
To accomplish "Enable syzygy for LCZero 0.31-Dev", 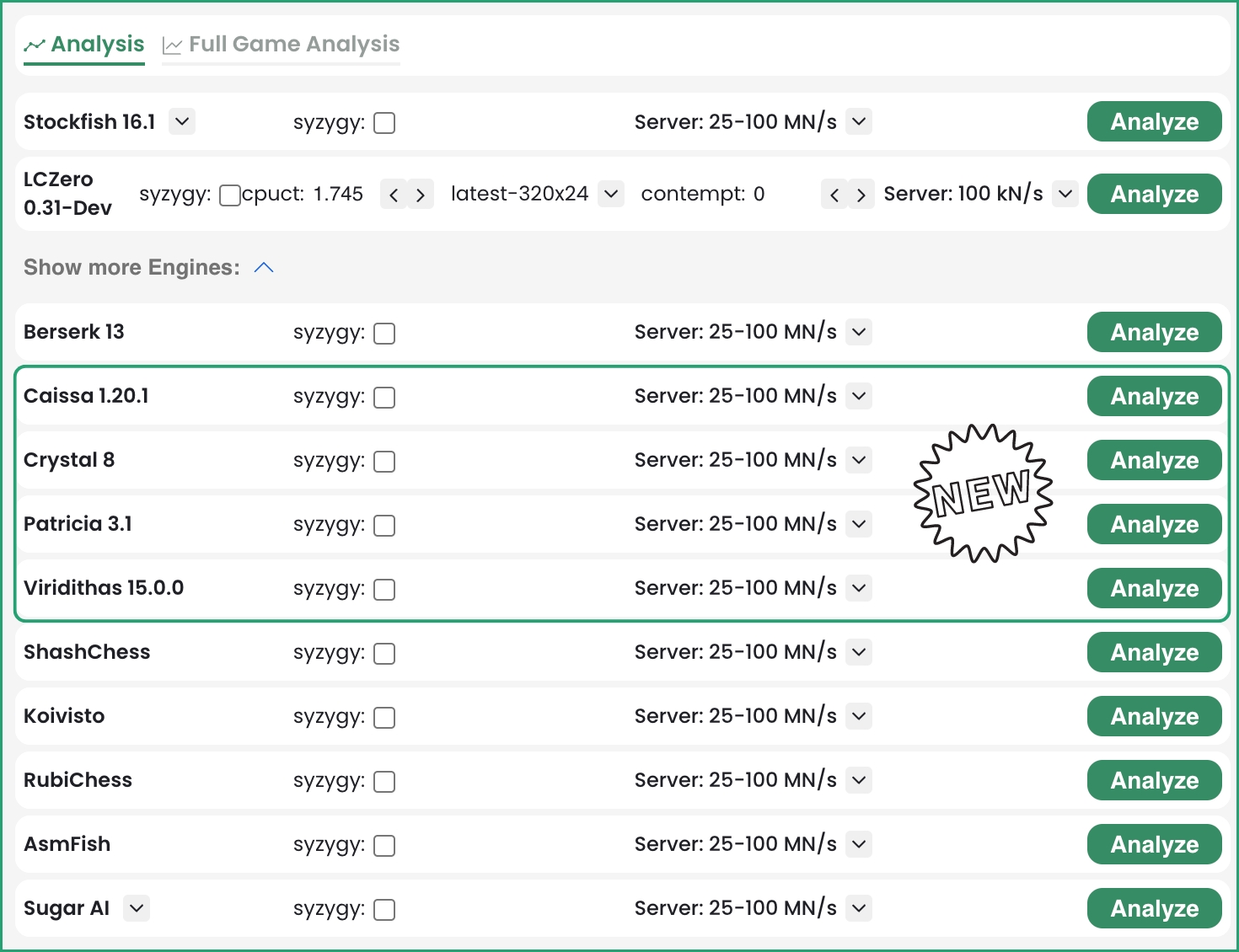I will [x=230, y=195].
